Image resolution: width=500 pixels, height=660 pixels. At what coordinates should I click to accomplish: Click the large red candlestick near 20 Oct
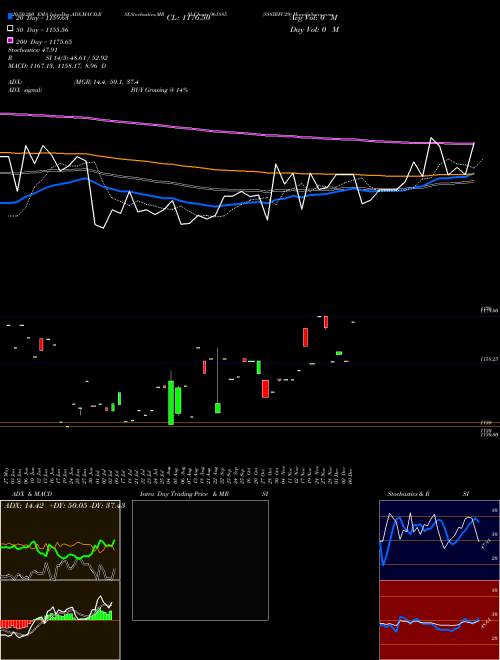point(266,389)
